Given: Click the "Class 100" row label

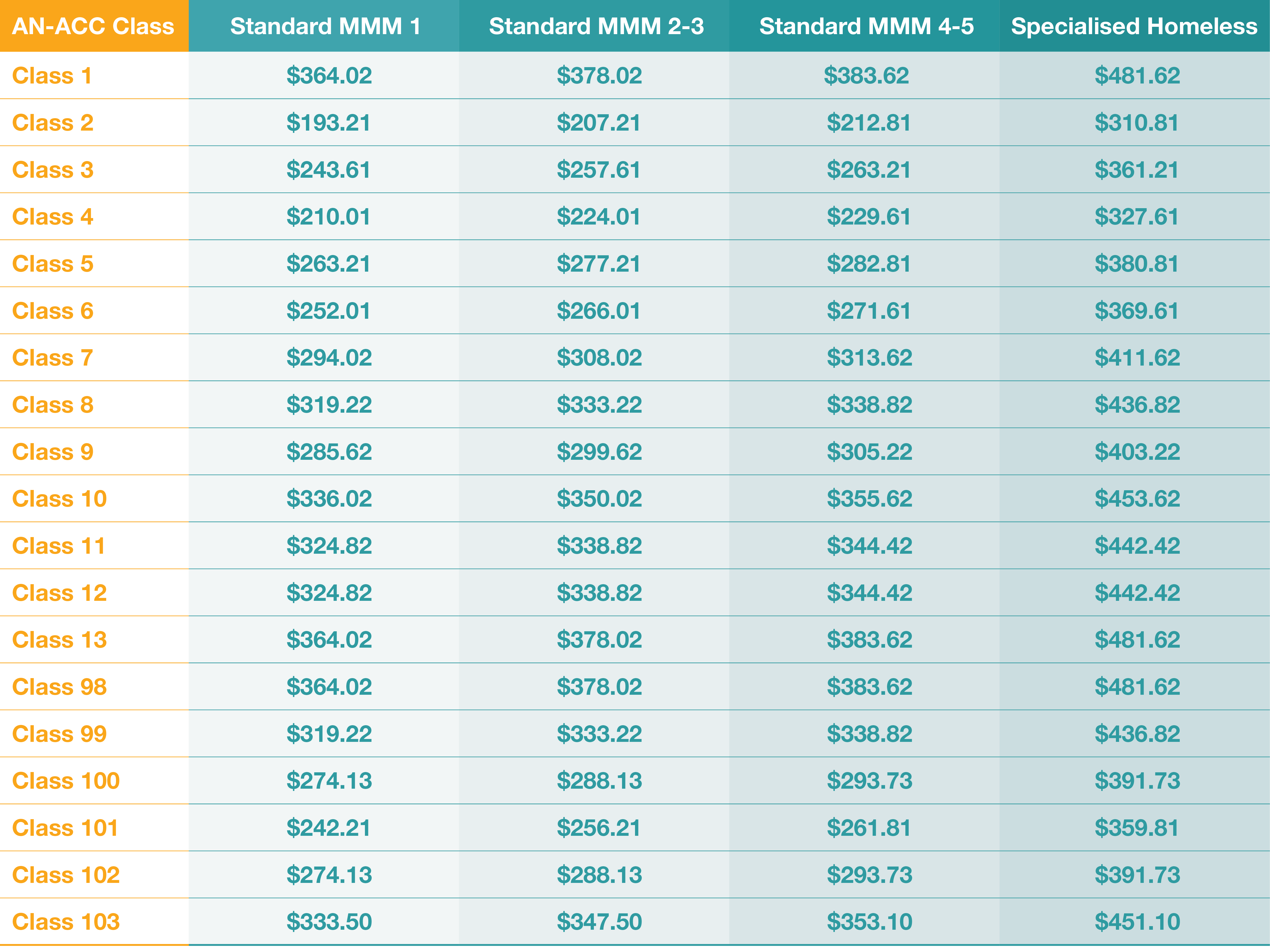Looking at the screenshot, I should coord(66,781).
